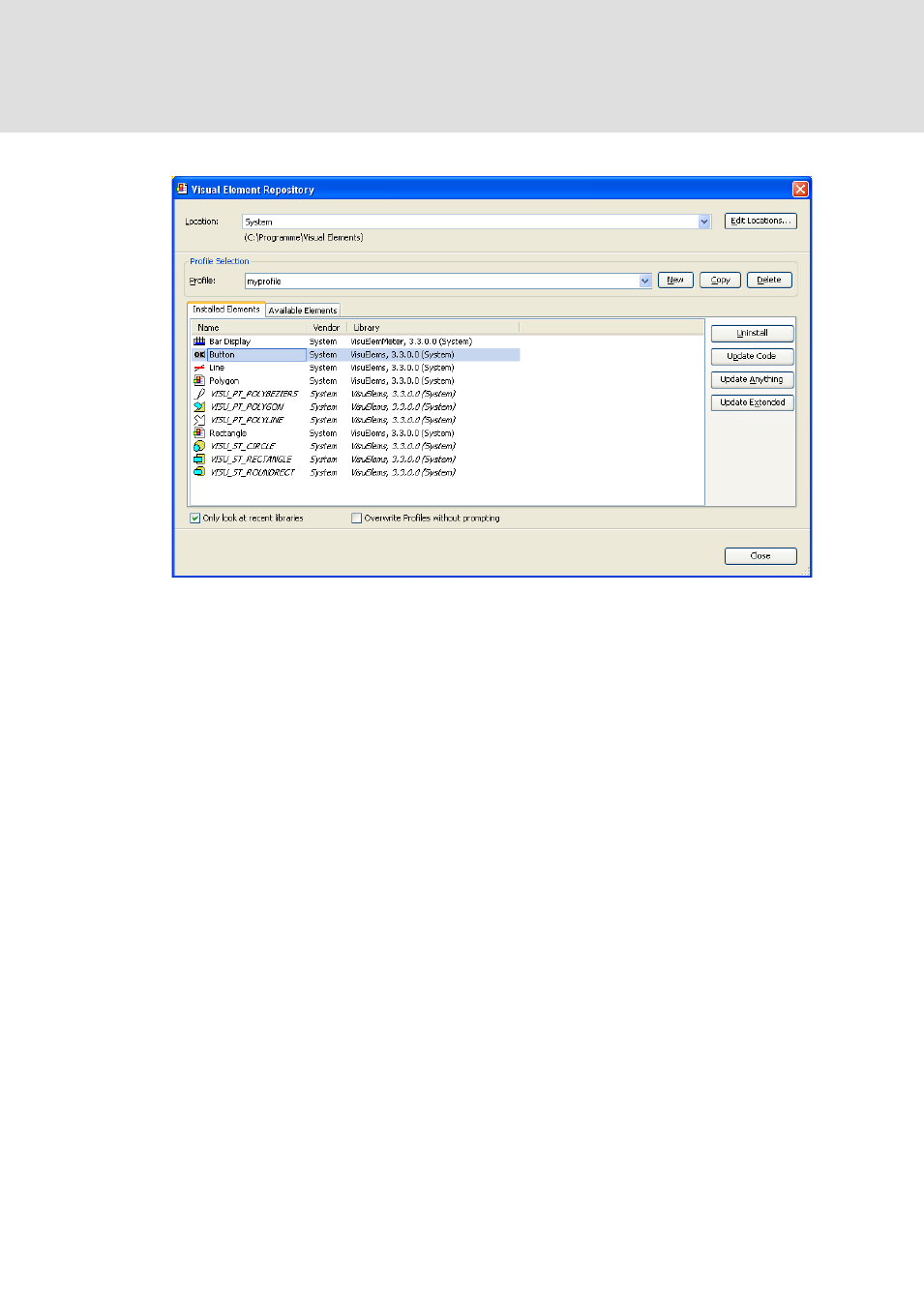
Task: Toggle Only look at recent libraries checkbox
Action: (x=195, y=519)
